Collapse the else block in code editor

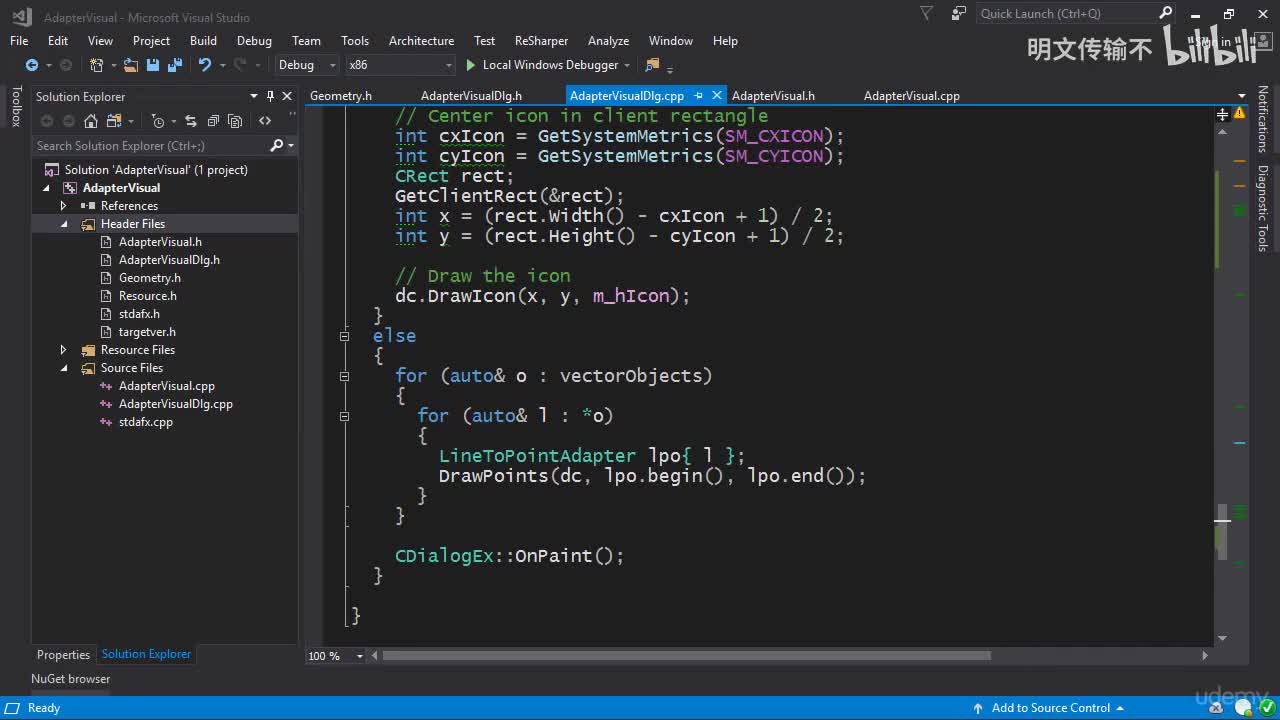pyautogui.click(x=344, y=336)
